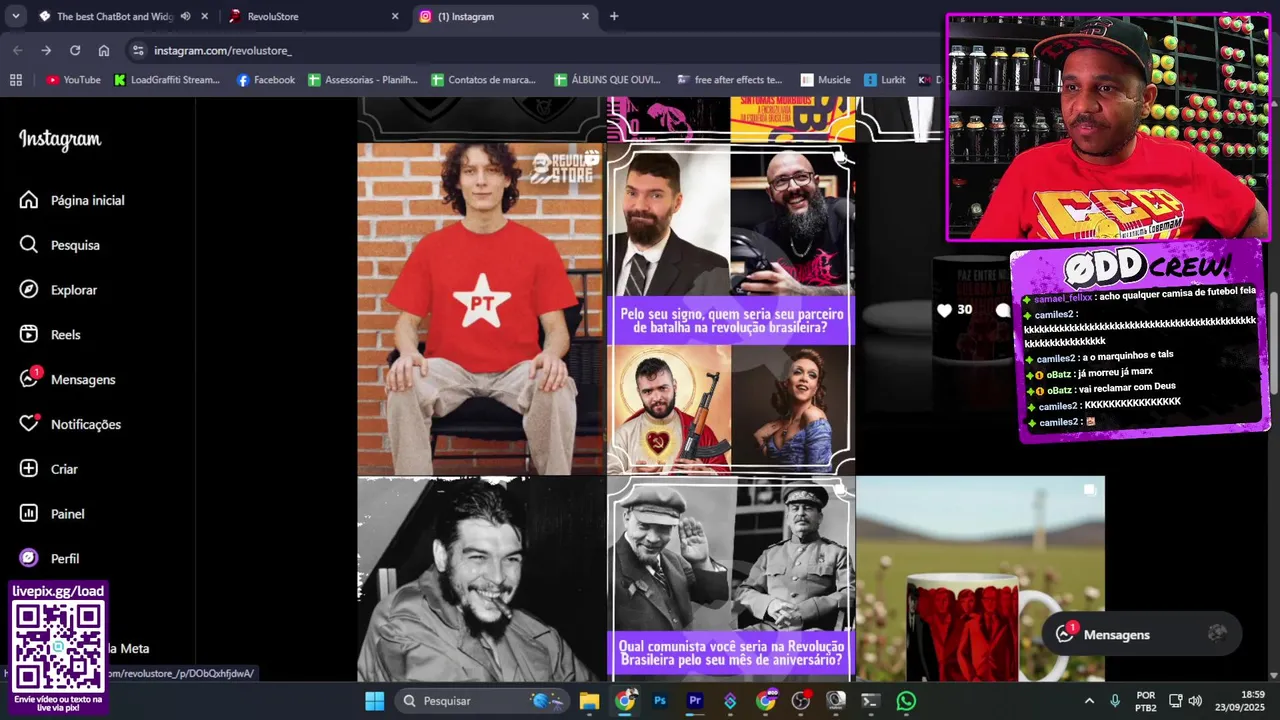Go to Página inicial in the Instagram sidebar

pyautogui.click(x=72, y=200)
